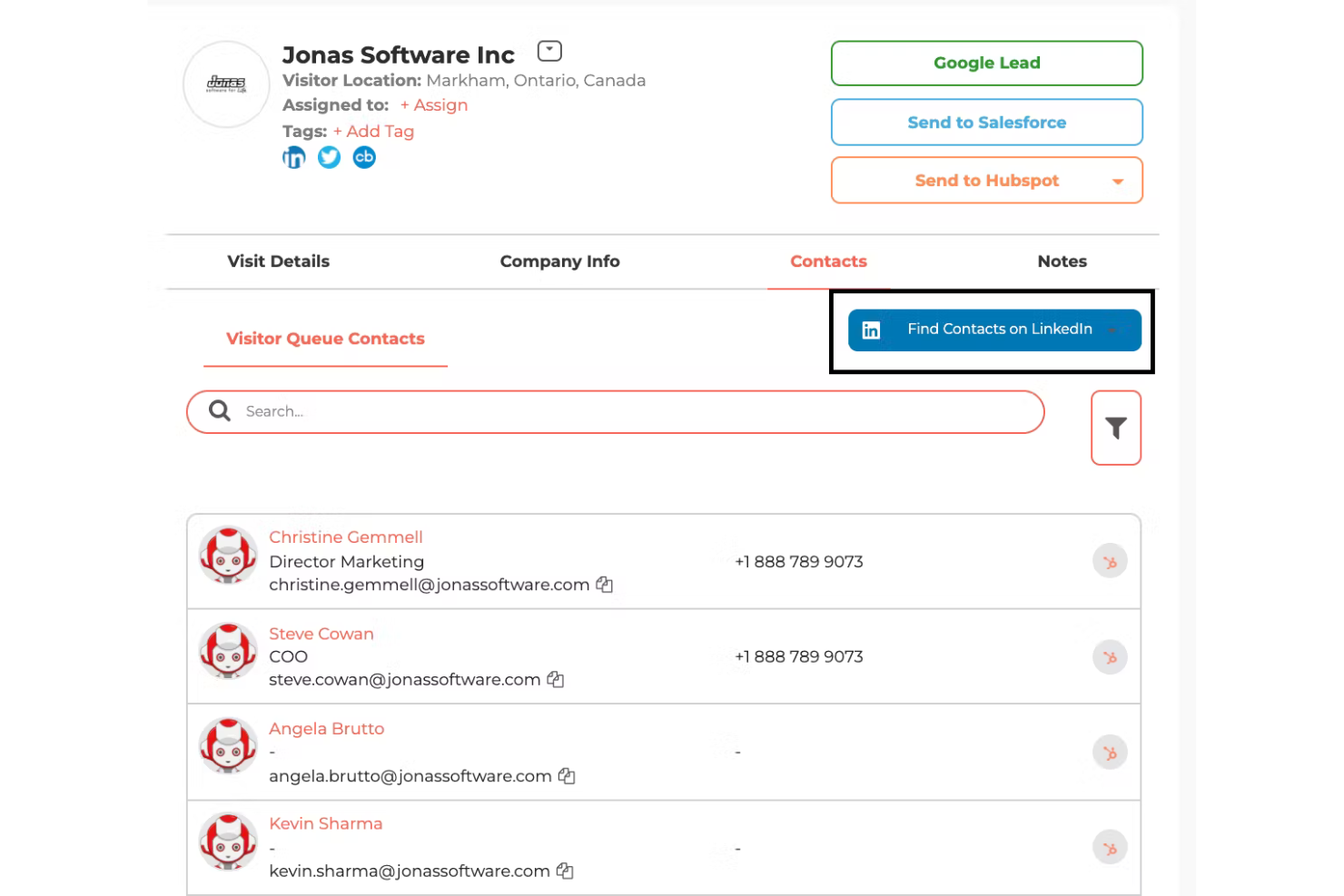Image resolution: width=1344 pixels, height=896 pixels.
Task: Switch to the Visit Details tab
Action: click(279, 261)
